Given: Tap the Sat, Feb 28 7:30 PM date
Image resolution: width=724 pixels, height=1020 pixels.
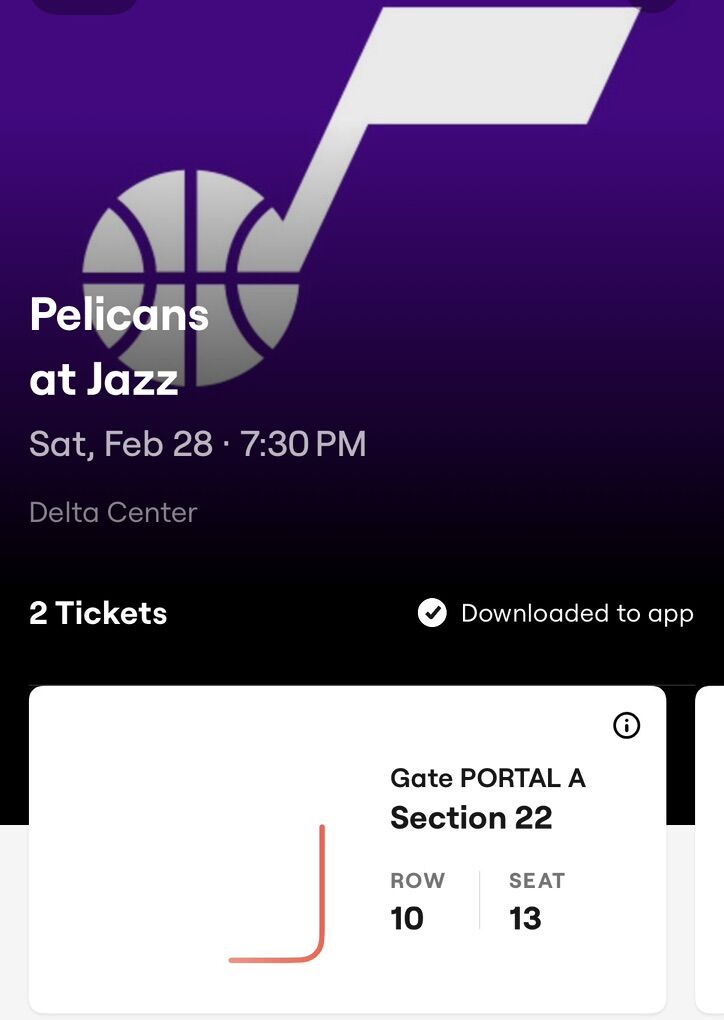Looking at the screenshot, I should tap(197, 443).
